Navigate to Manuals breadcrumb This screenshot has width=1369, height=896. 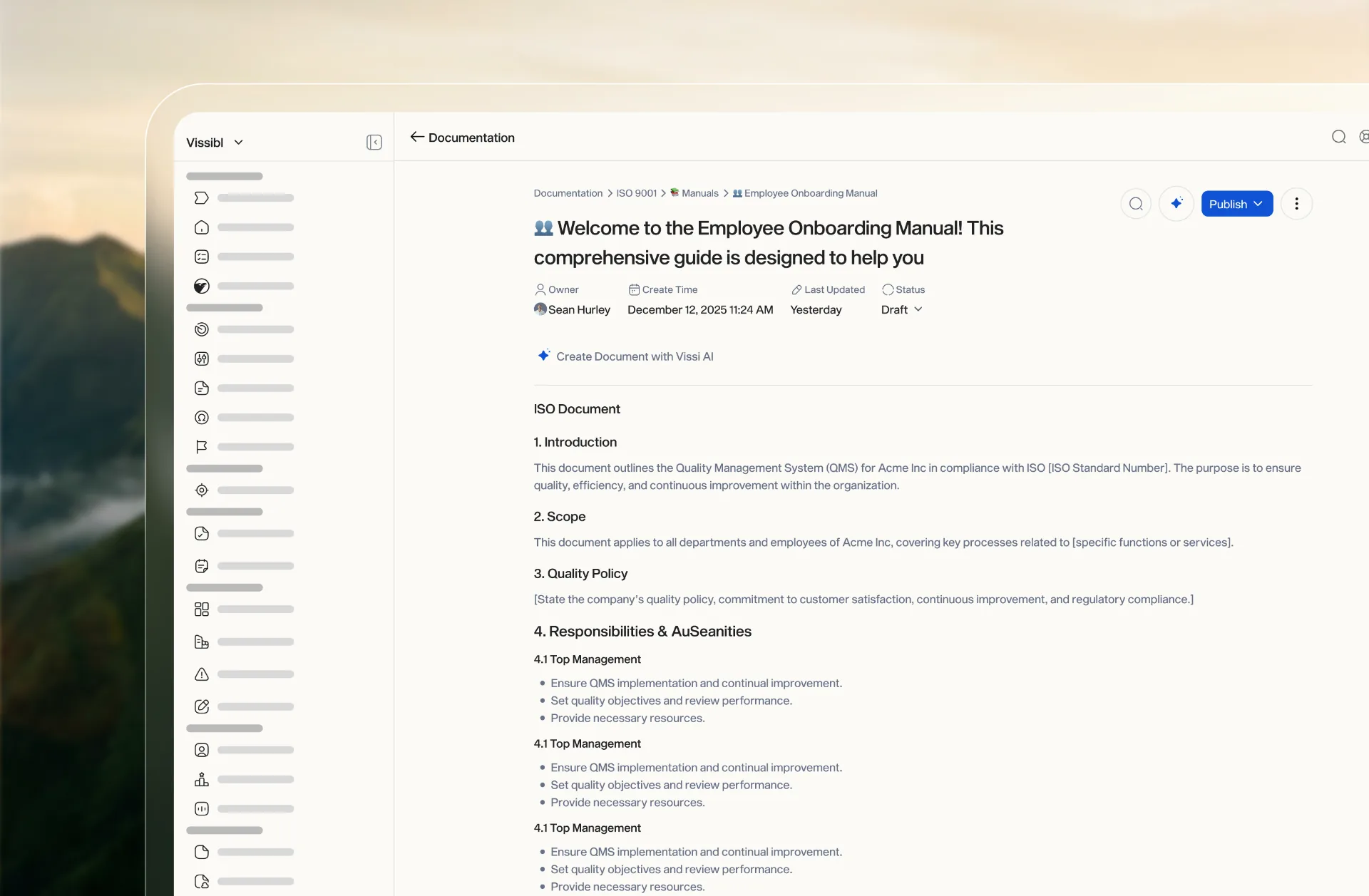coord(694,193)
